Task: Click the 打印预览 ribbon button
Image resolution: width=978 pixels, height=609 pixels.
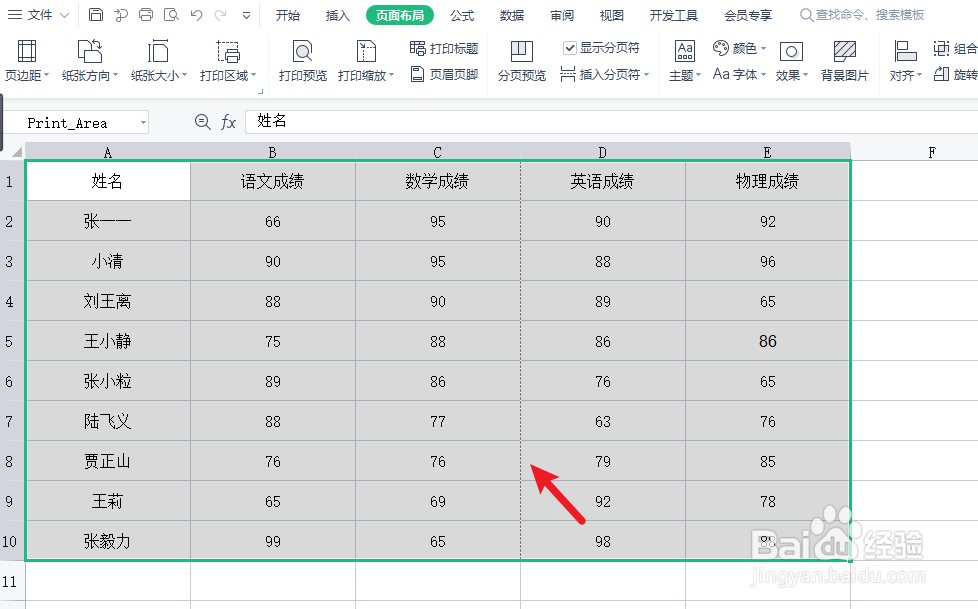Action: coord(303,60)
